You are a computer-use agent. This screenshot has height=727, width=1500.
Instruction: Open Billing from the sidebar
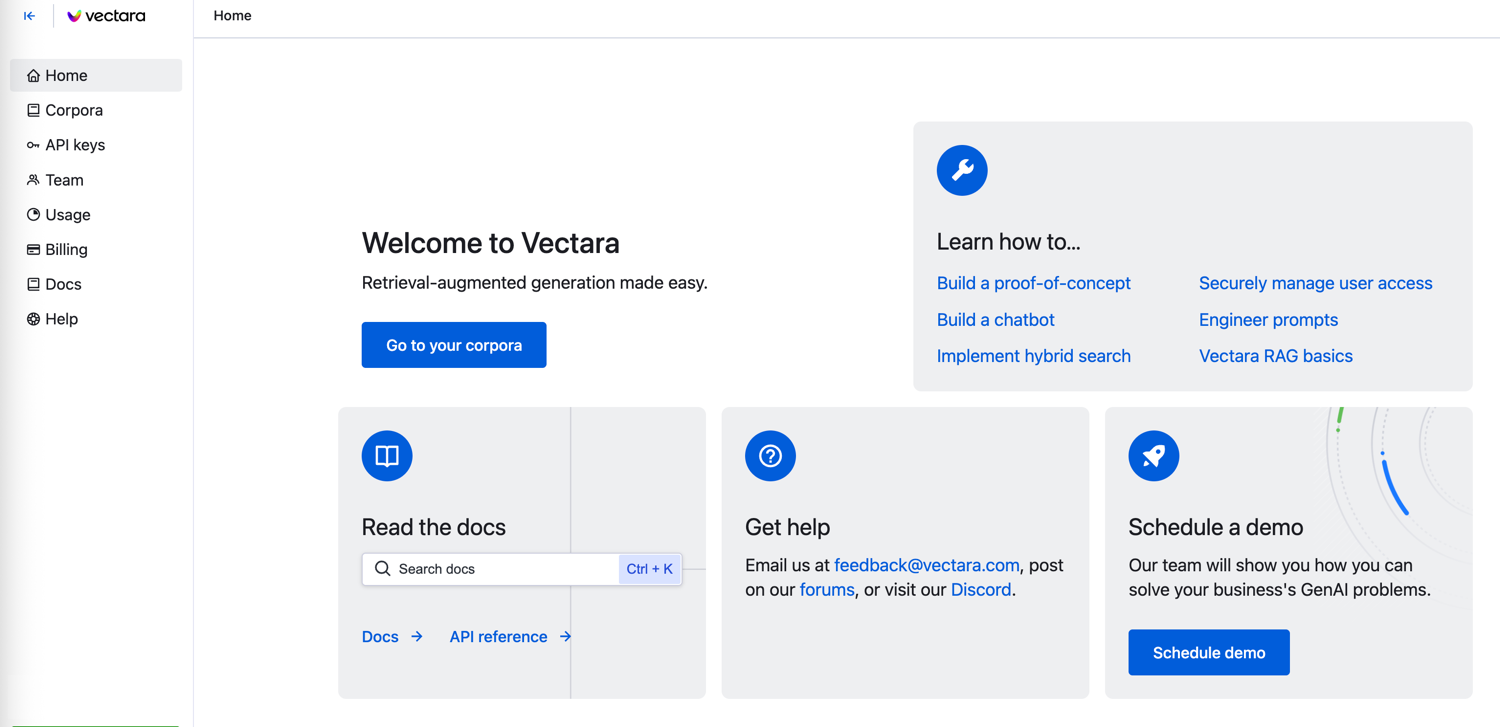33,249
